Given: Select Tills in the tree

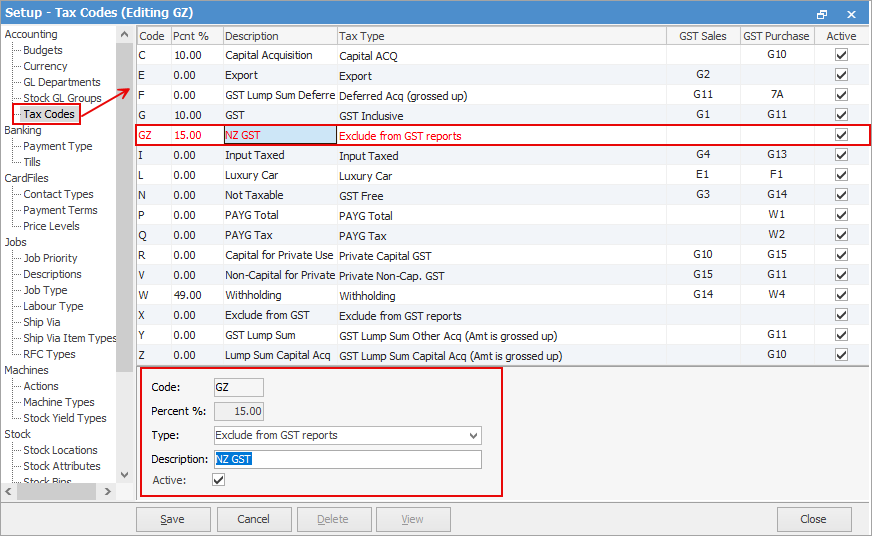Looking at the screenshot, I should pos(32,162).
